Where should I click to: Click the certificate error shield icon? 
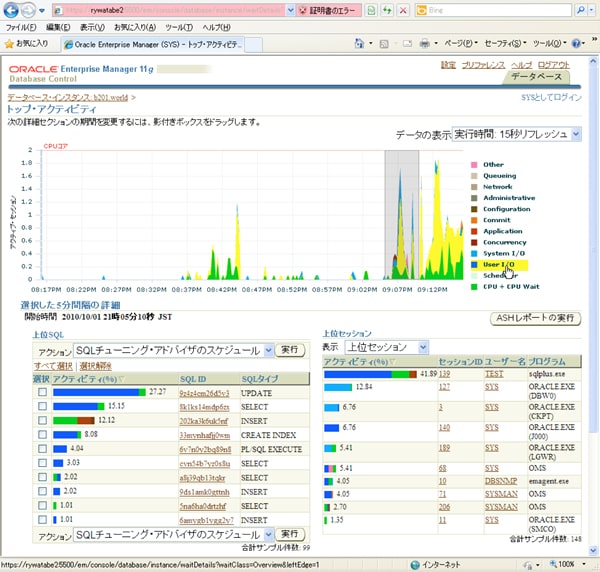point(302,10)
